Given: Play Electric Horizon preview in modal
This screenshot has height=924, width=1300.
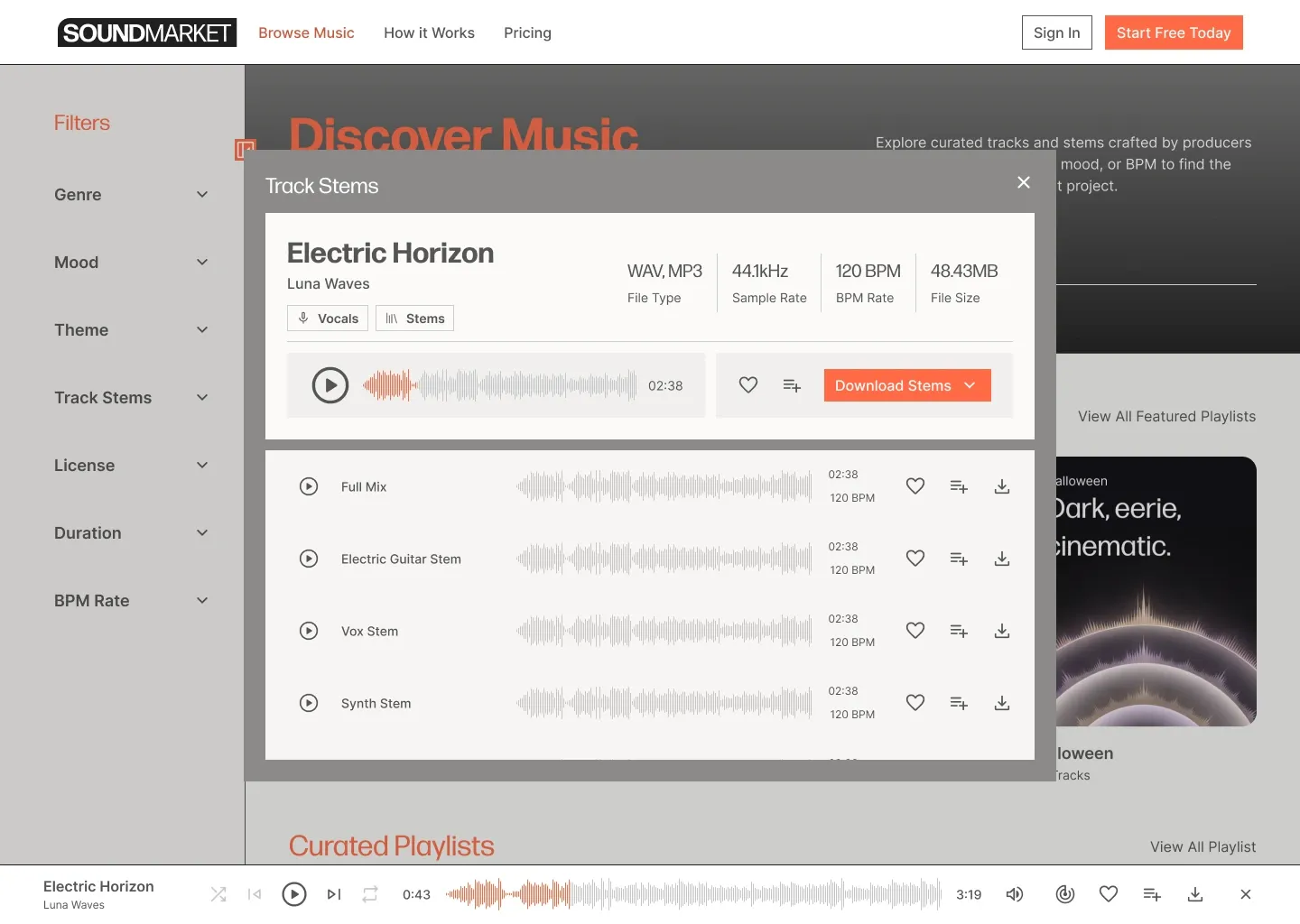Looking at the screenshot, I should [x=330, y=385].
